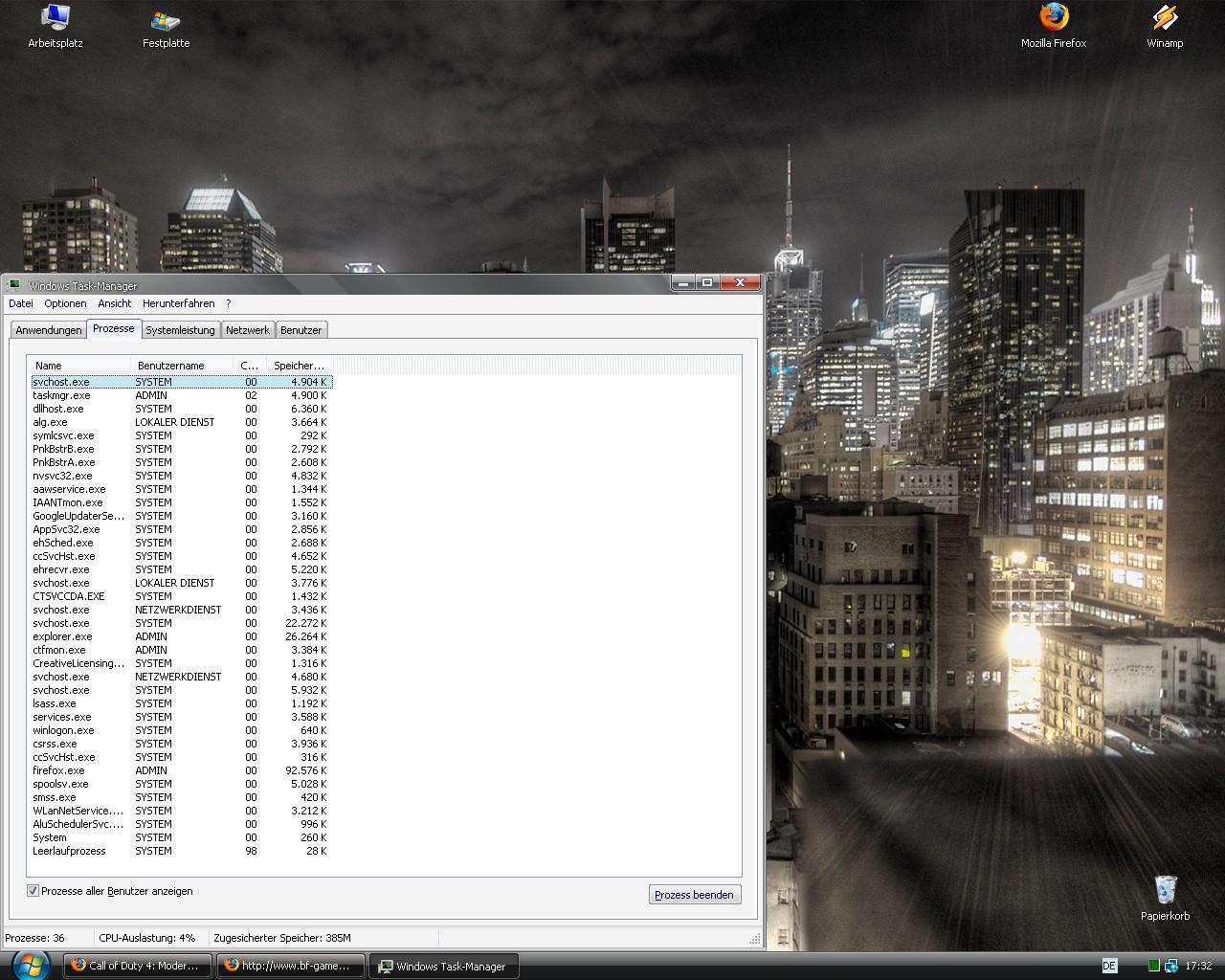The height and width of the screenshot is (980, 1225).
Task: Click the green CPU tray icon
Action: tap(1154, 966)
